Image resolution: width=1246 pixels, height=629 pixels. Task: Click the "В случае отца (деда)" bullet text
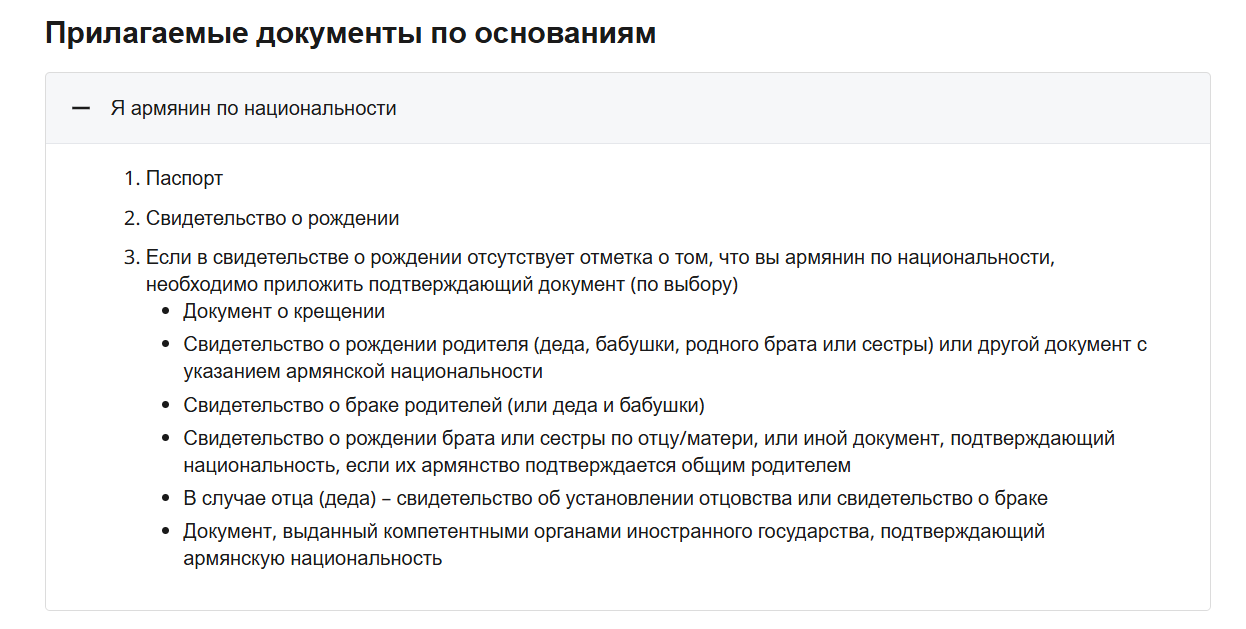point(615,498)
